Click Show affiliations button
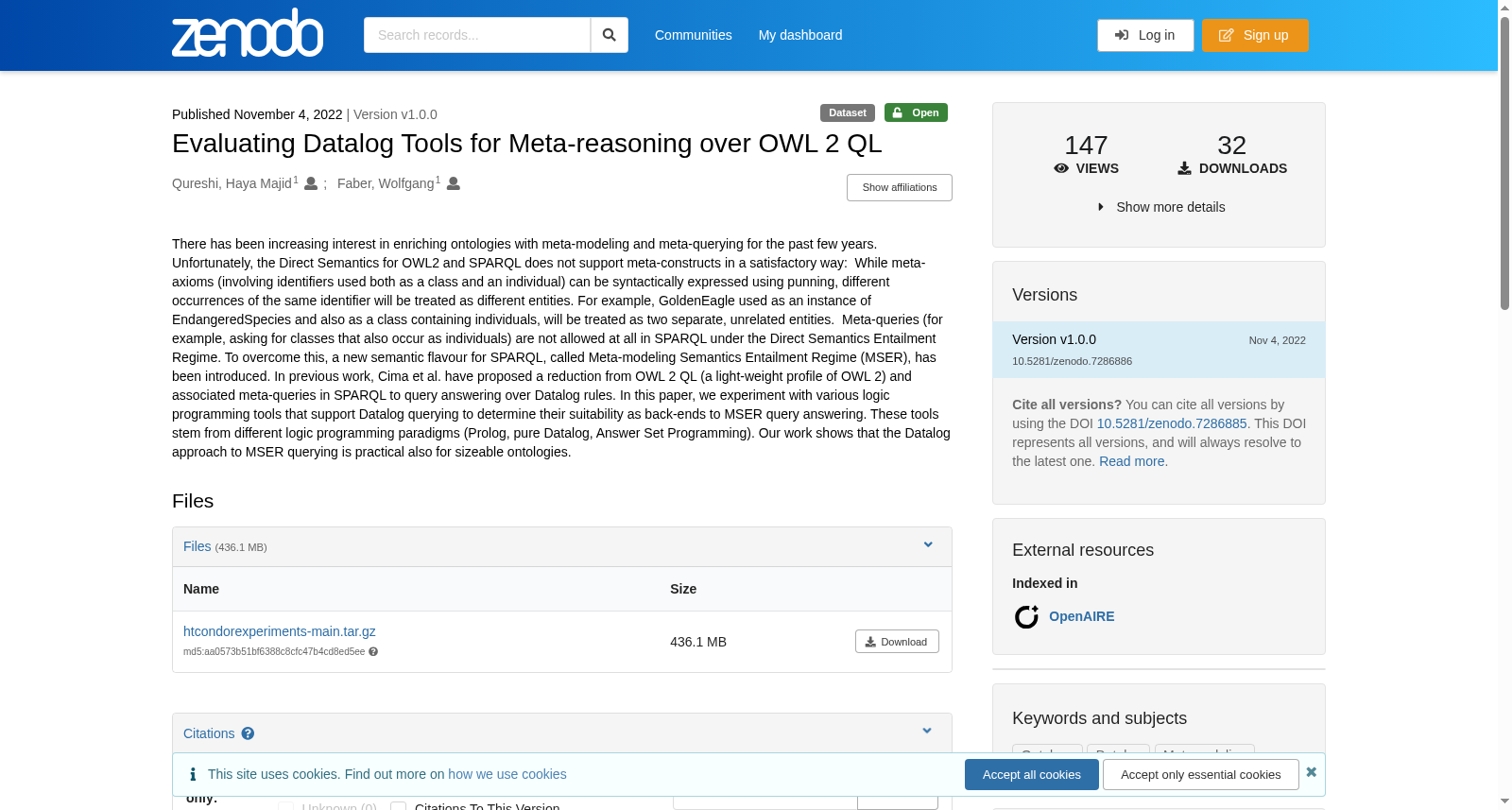 click(900, 187)
